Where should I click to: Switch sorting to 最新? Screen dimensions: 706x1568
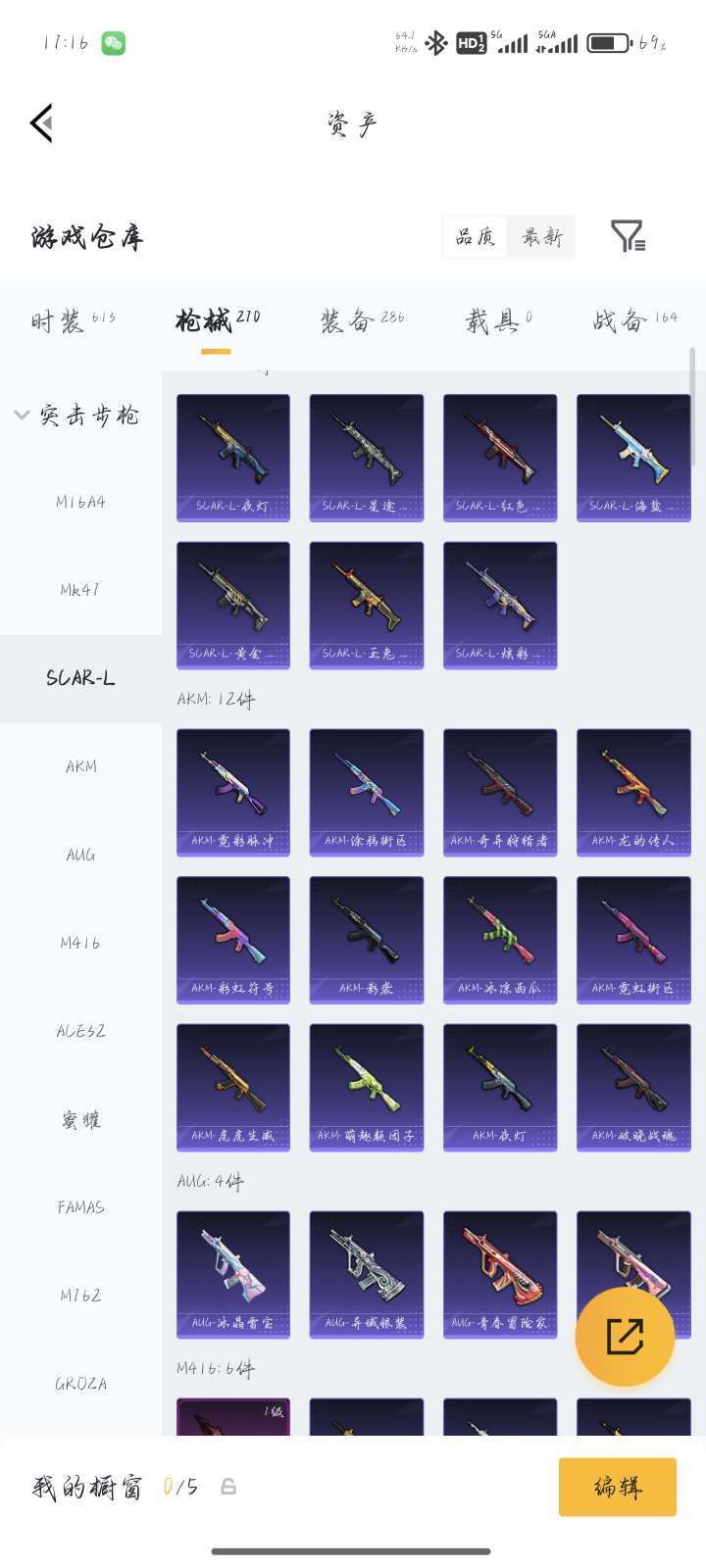click(541, 236)
